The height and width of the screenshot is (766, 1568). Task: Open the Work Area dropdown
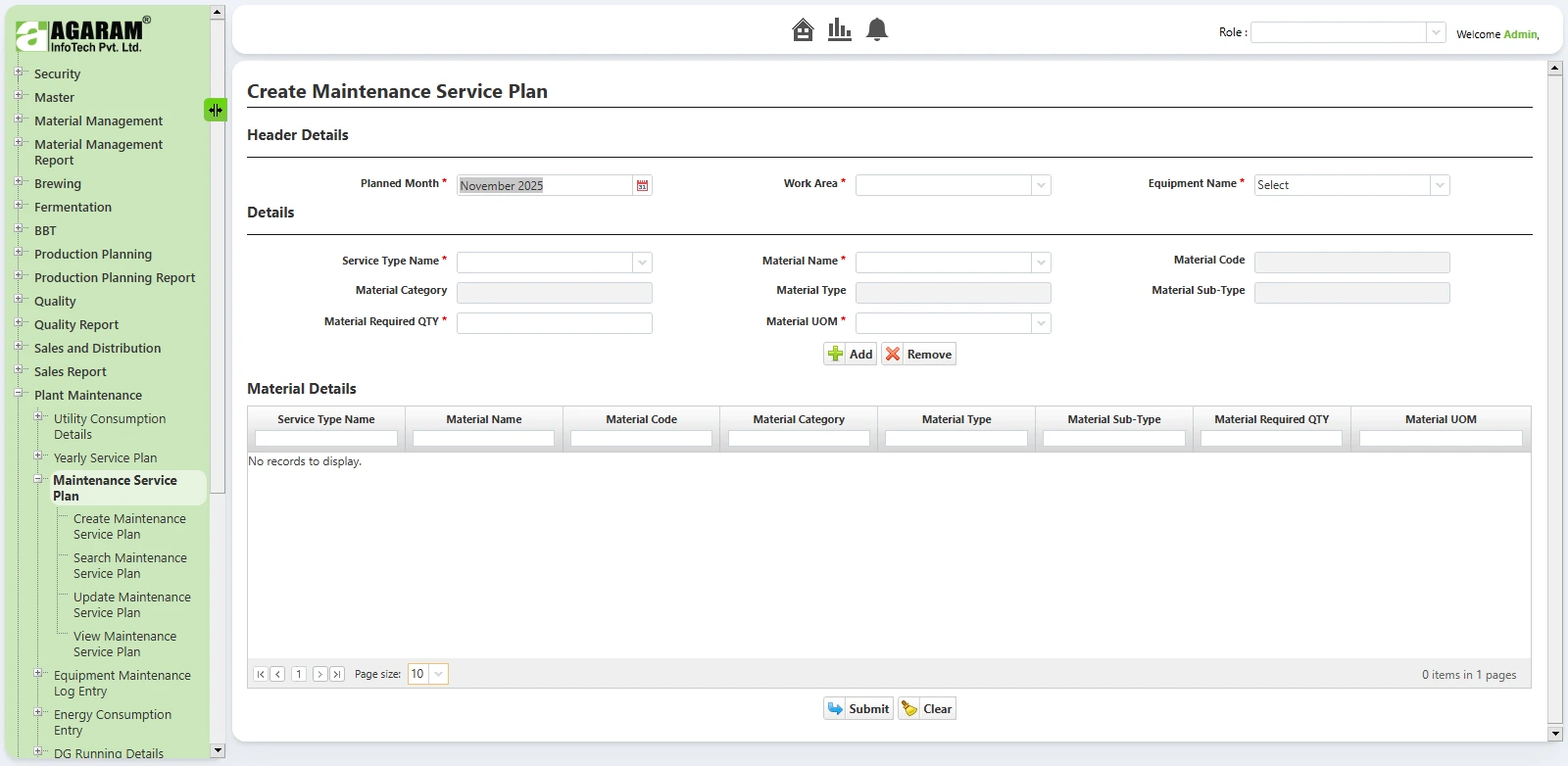[1041, 185]
